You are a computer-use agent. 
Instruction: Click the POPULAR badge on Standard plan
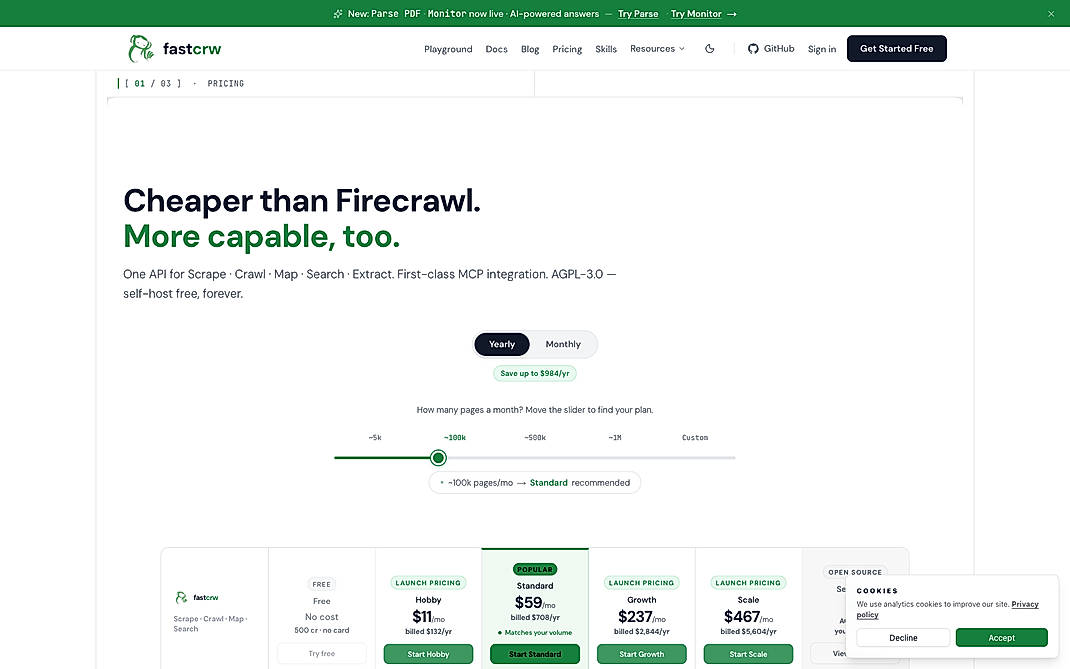point(535,569)
